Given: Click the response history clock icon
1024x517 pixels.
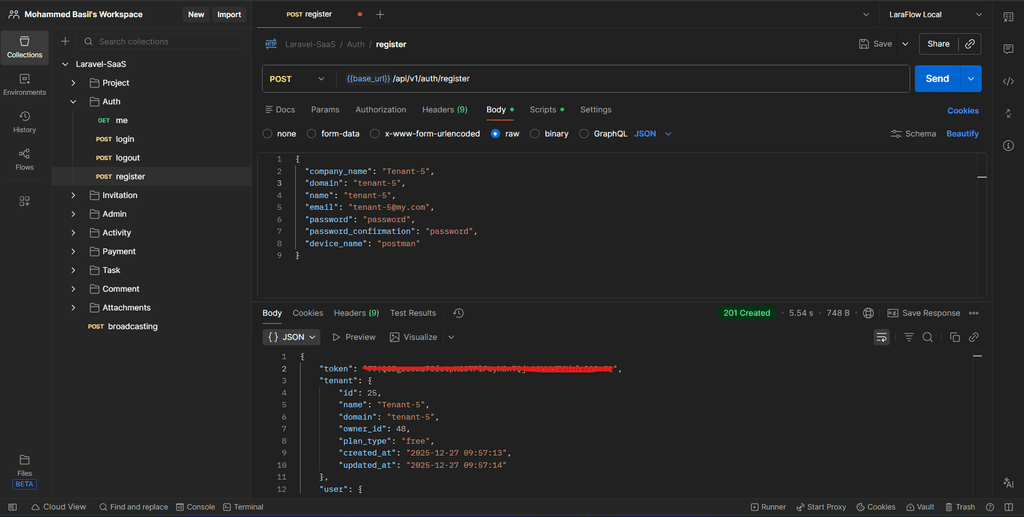Looking at the screenshot, I should click(458, 313).
